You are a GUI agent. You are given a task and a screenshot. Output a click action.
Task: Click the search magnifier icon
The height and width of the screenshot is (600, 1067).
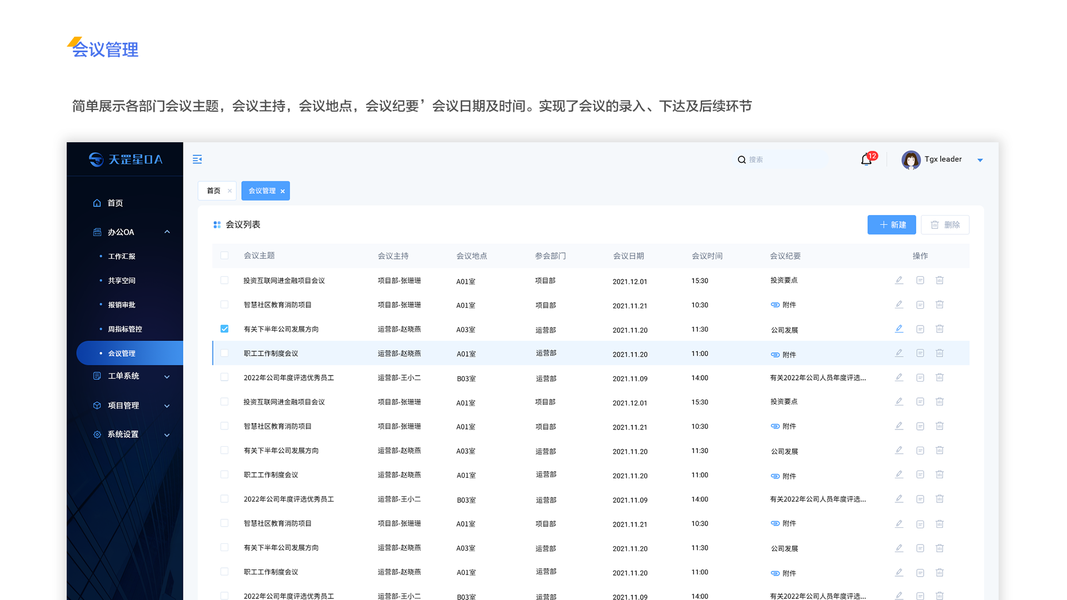tap(741, 160)
